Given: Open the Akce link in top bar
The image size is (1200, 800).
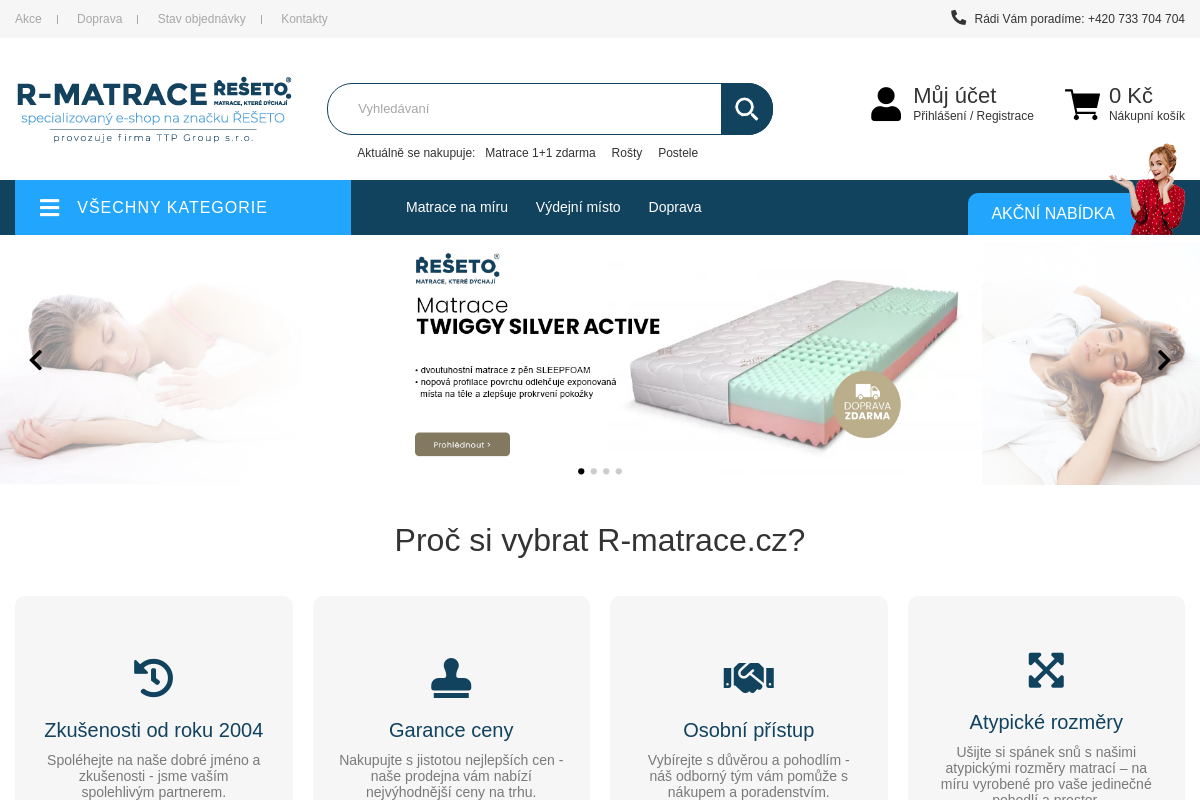Looking at the screenshot, I should [28, 19].
